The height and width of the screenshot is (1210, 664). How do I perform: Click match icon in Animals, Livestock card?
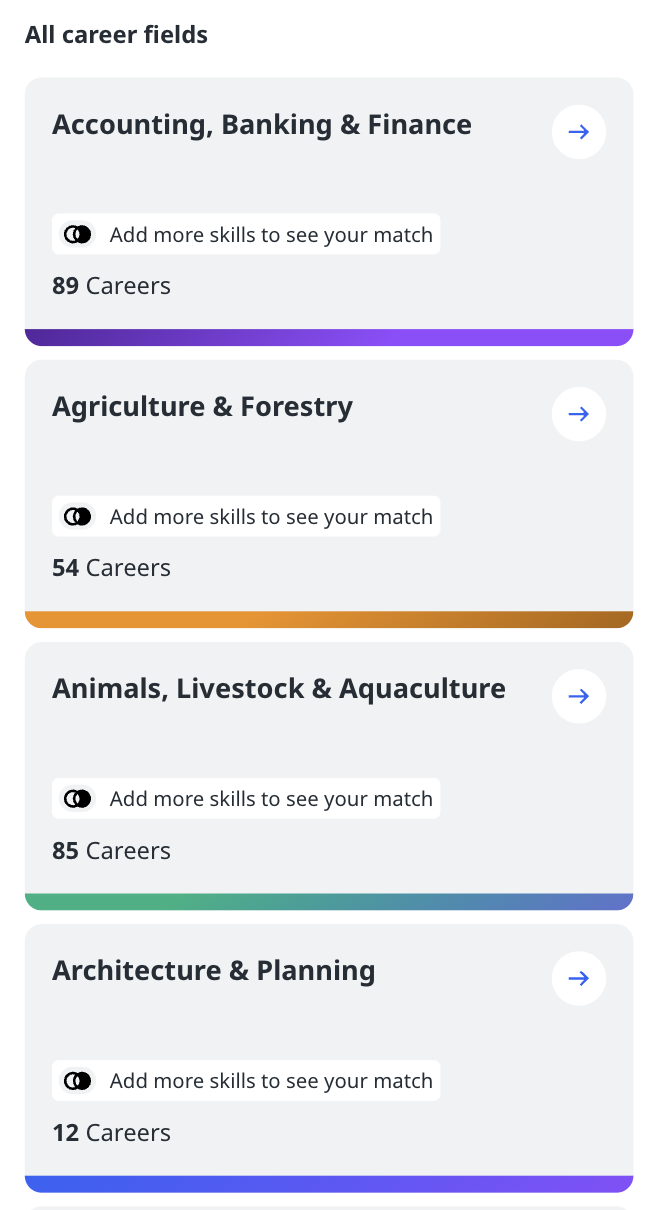pyautogui.click(x=78, y=799)
